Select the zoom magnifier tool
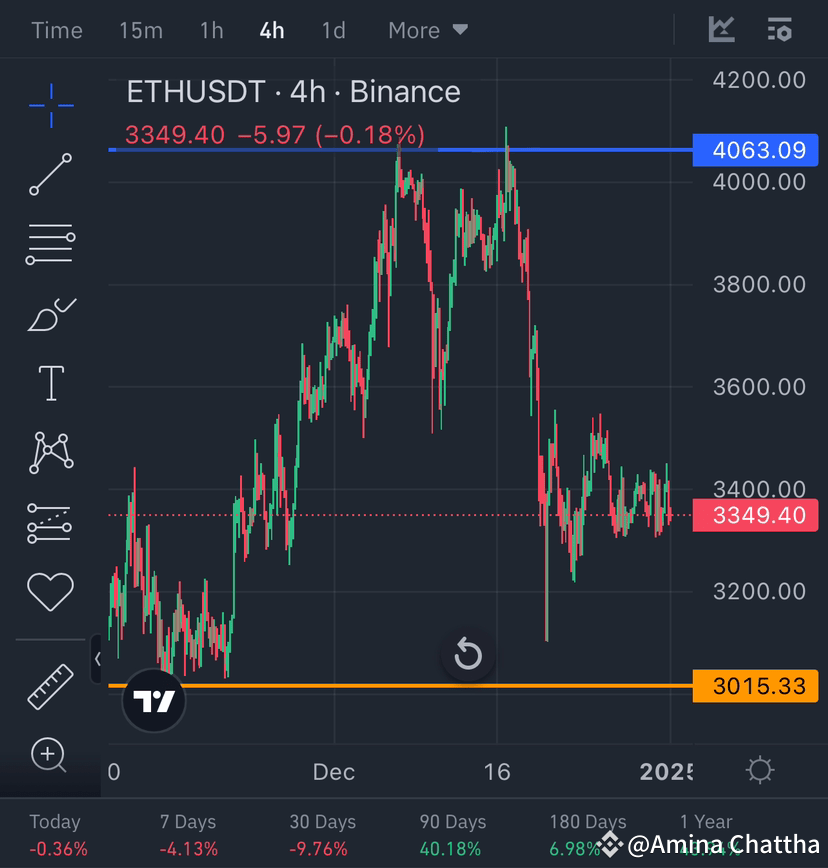This screenshot has height=868, width=828. pos(50,756)
